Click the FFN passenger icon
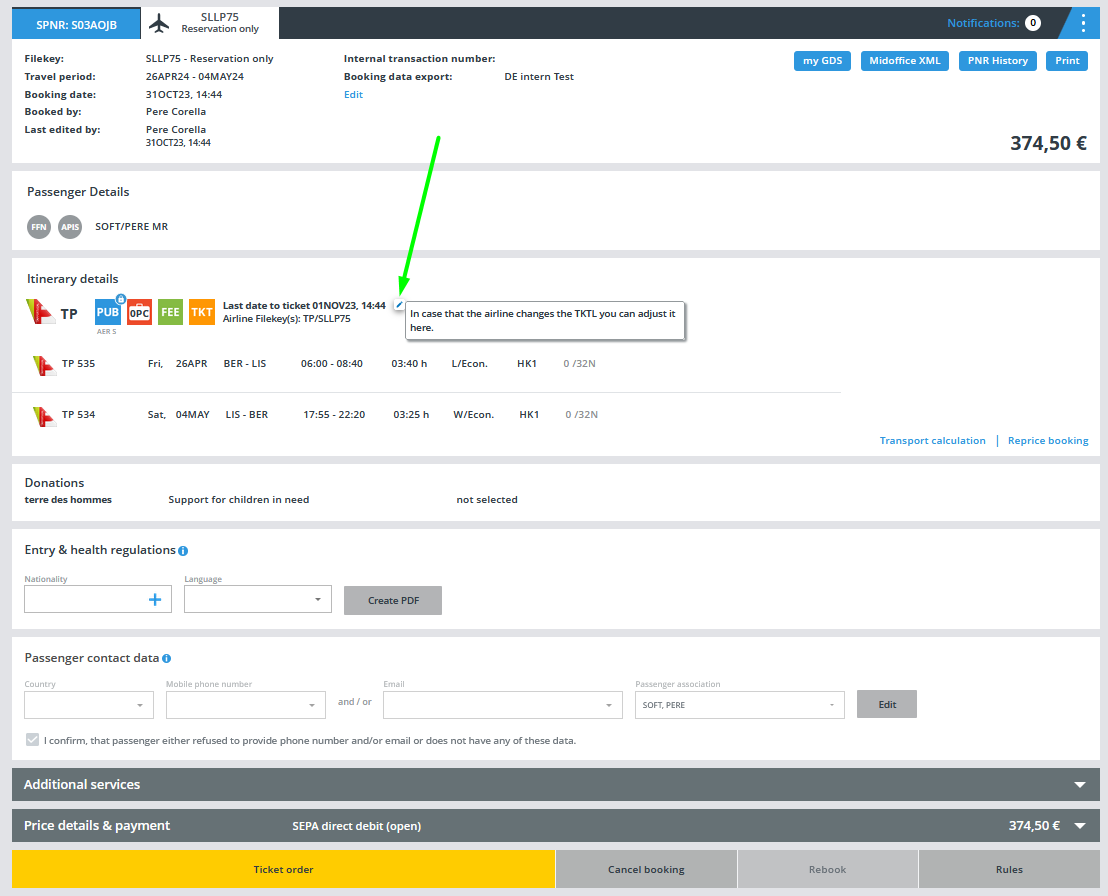 coord(39,227)
